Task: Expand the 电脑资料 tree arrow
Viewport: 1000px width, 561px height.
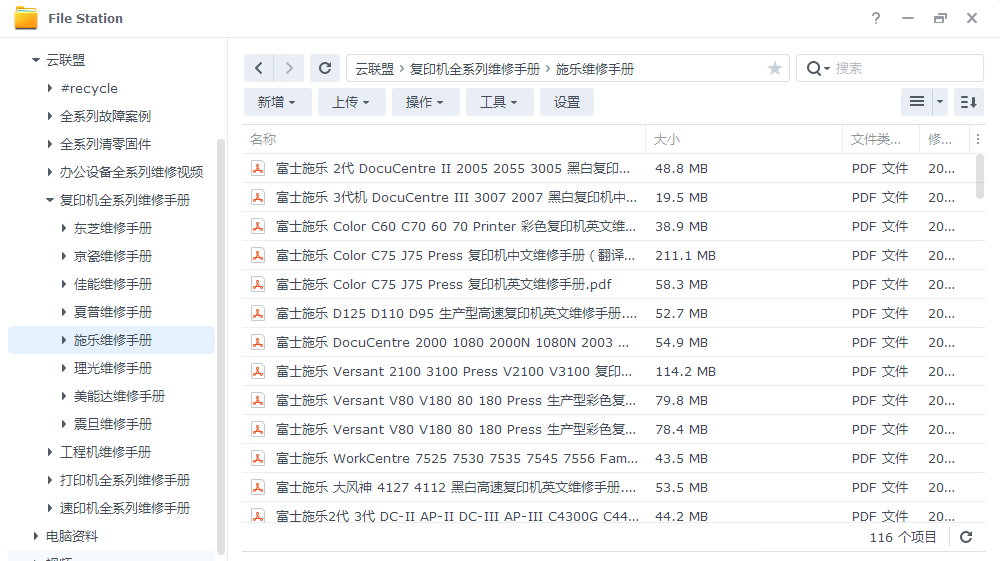Action: coord(36,536)
